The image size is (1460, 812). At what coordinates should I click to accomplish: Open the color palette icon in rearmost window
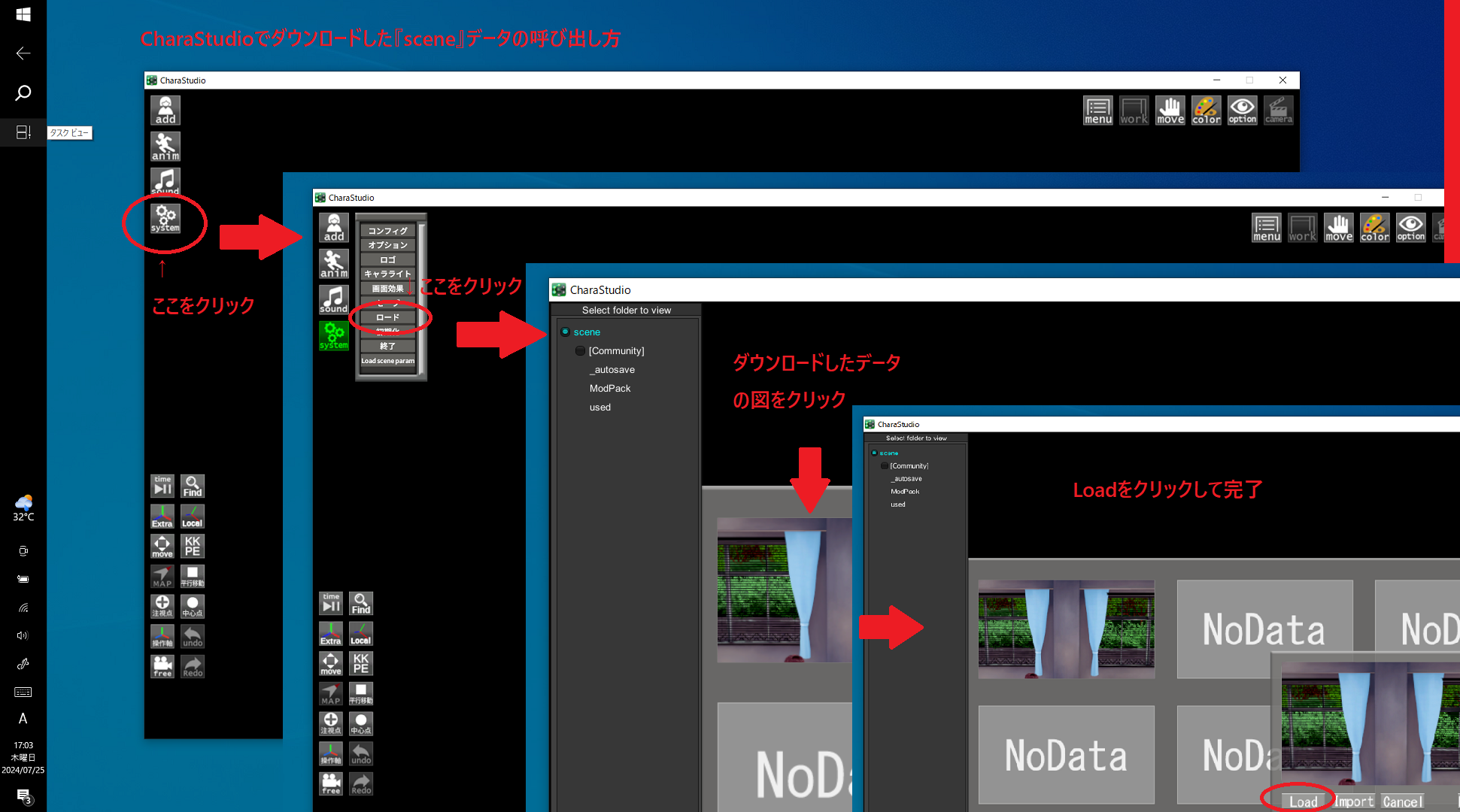(x=1207, y=111)
